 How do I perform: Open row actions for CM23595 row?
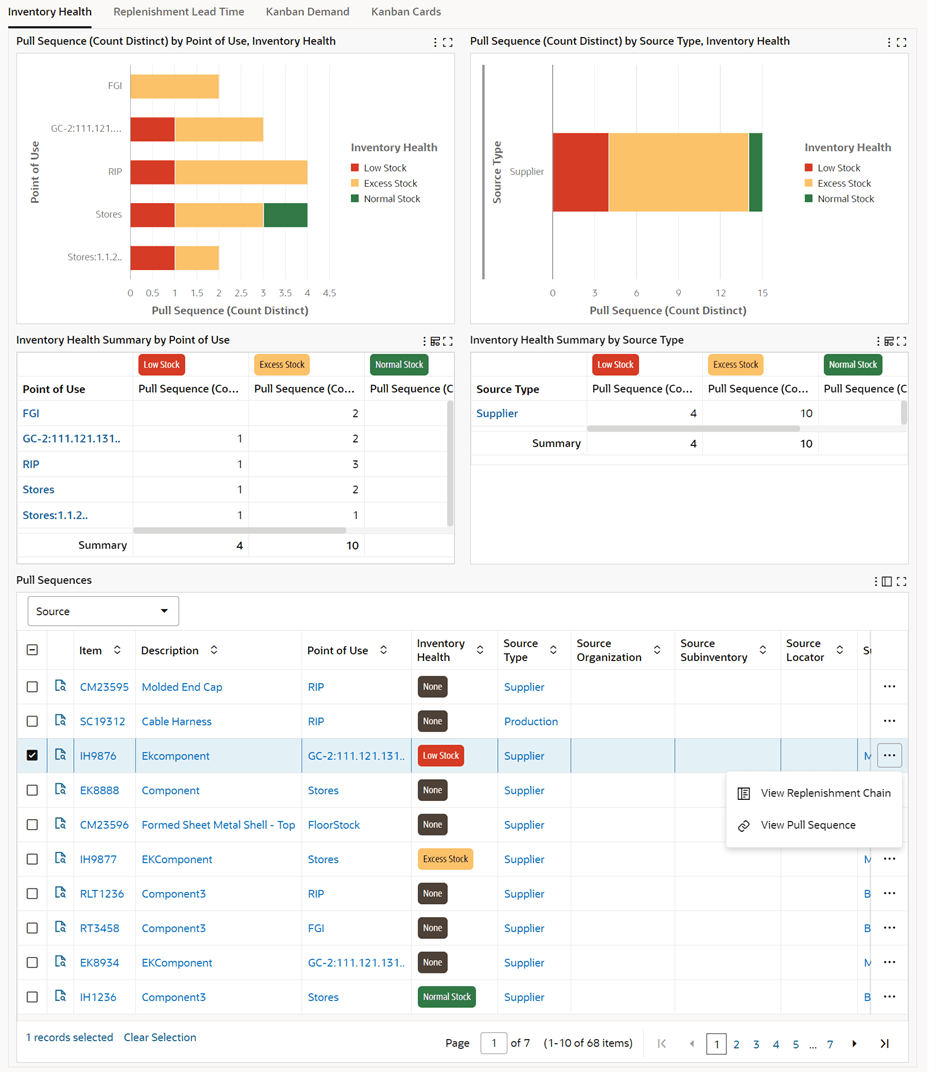[890, 686]
